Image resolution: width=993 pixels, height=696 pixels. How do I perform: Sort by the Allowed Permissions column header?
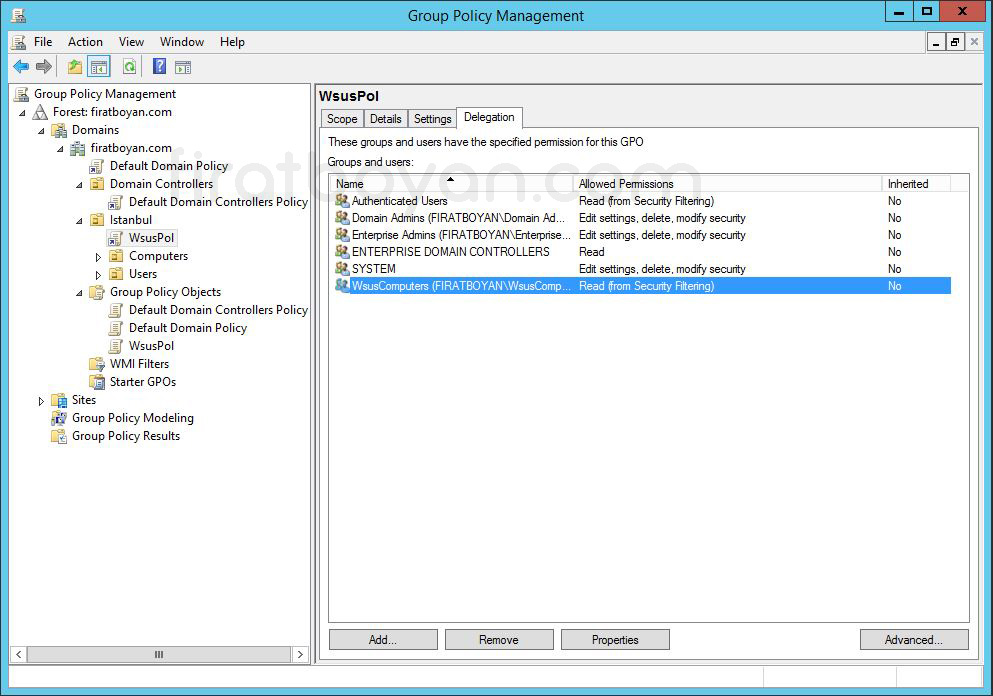pos(728,184)
